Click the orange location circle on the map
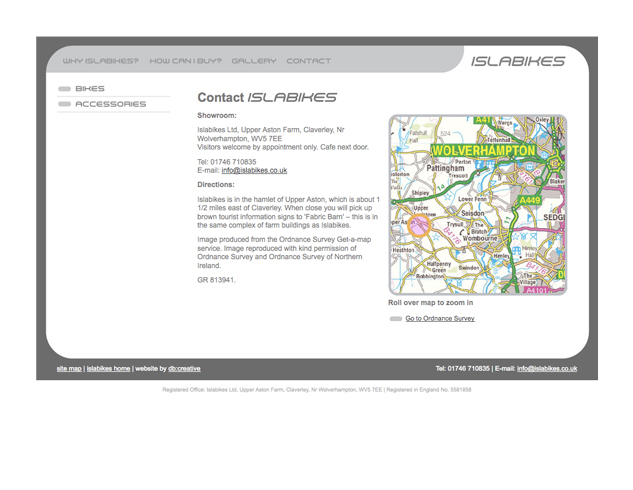 [x=419, y=225]
